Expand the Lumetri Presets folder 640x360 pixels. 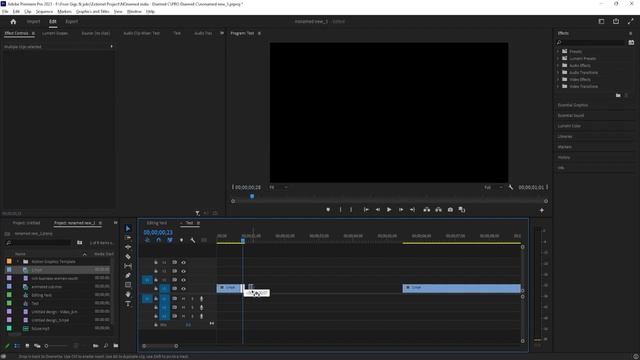click(558, 58)
